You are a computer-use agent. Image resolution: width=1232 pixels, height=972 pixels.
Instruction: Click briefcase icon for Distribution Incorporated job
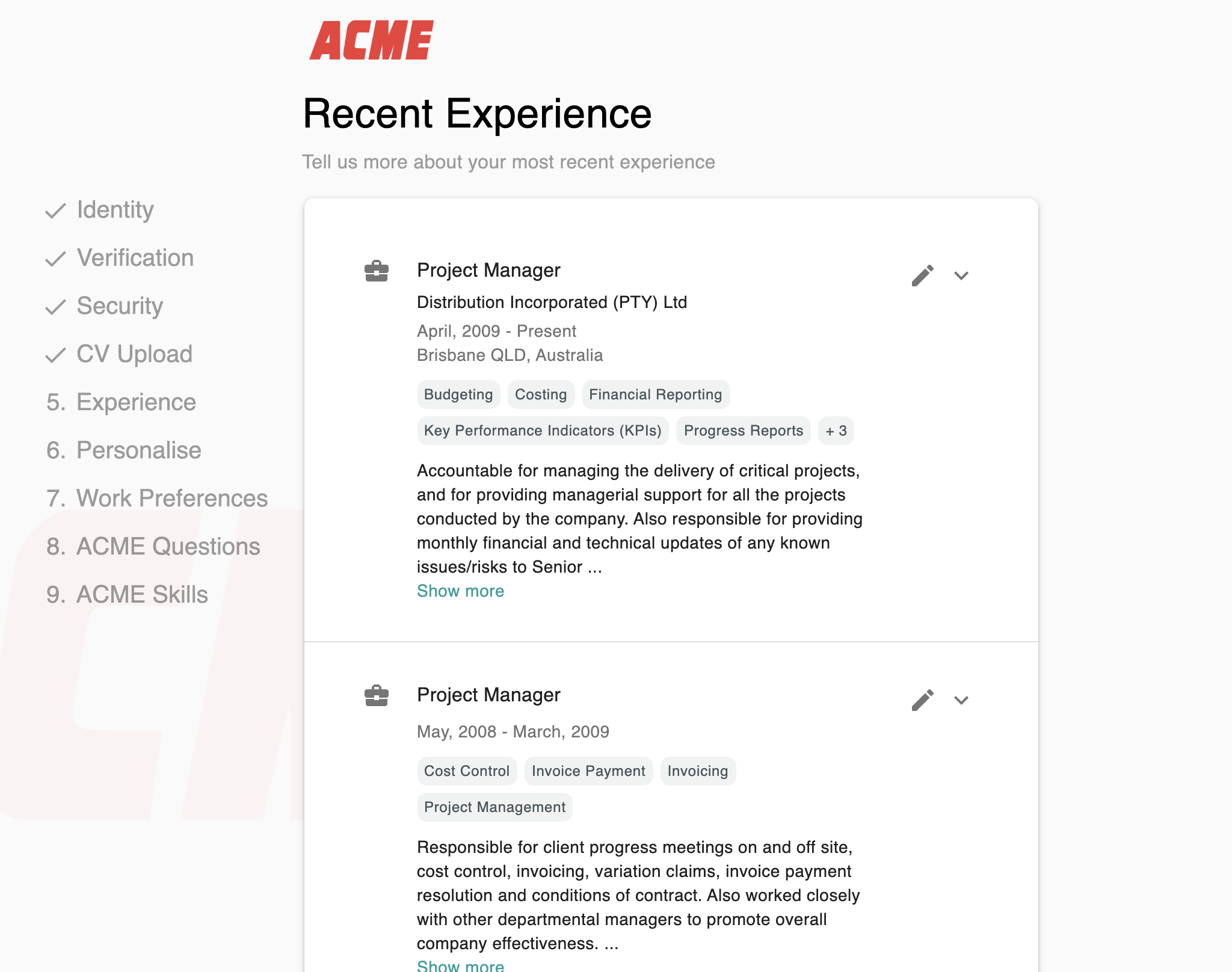click(x=377, y=271)
